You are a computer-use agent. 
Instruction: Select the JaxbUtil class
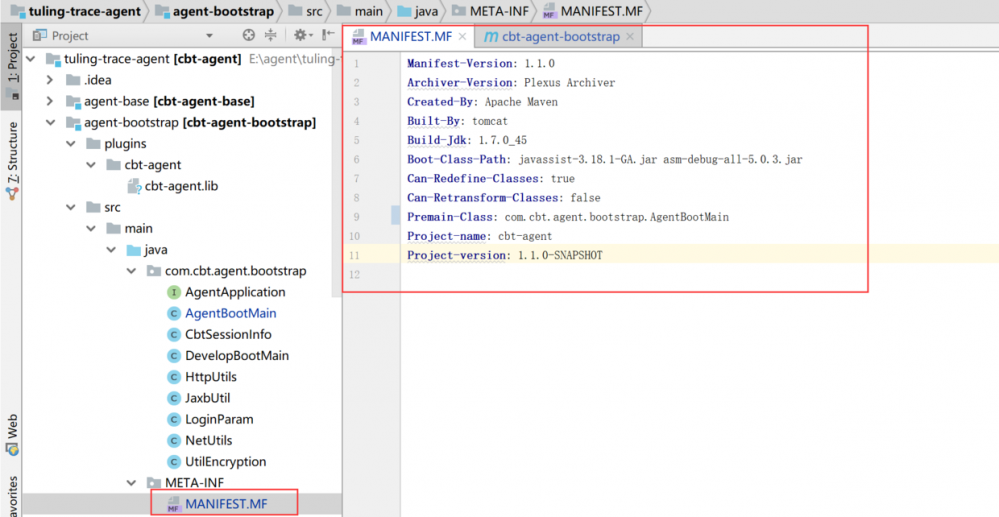click(208, 398)
